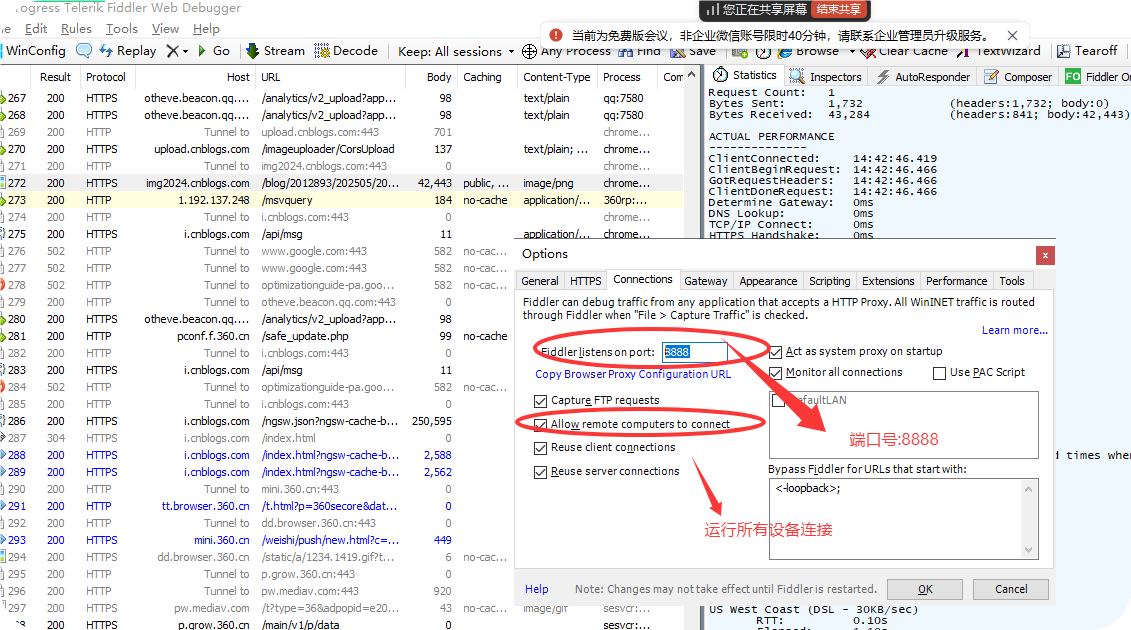Viewport: 1131px width, 630px height.
Task: Click the Any Process crosshair icon
Action: (x=529, y=51)
